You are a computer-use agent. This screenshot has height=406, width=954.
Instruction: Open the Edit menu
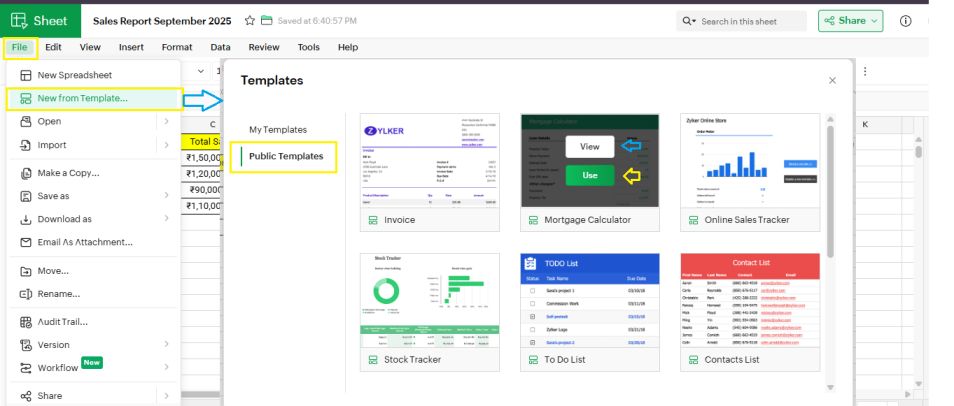[54, 47]
